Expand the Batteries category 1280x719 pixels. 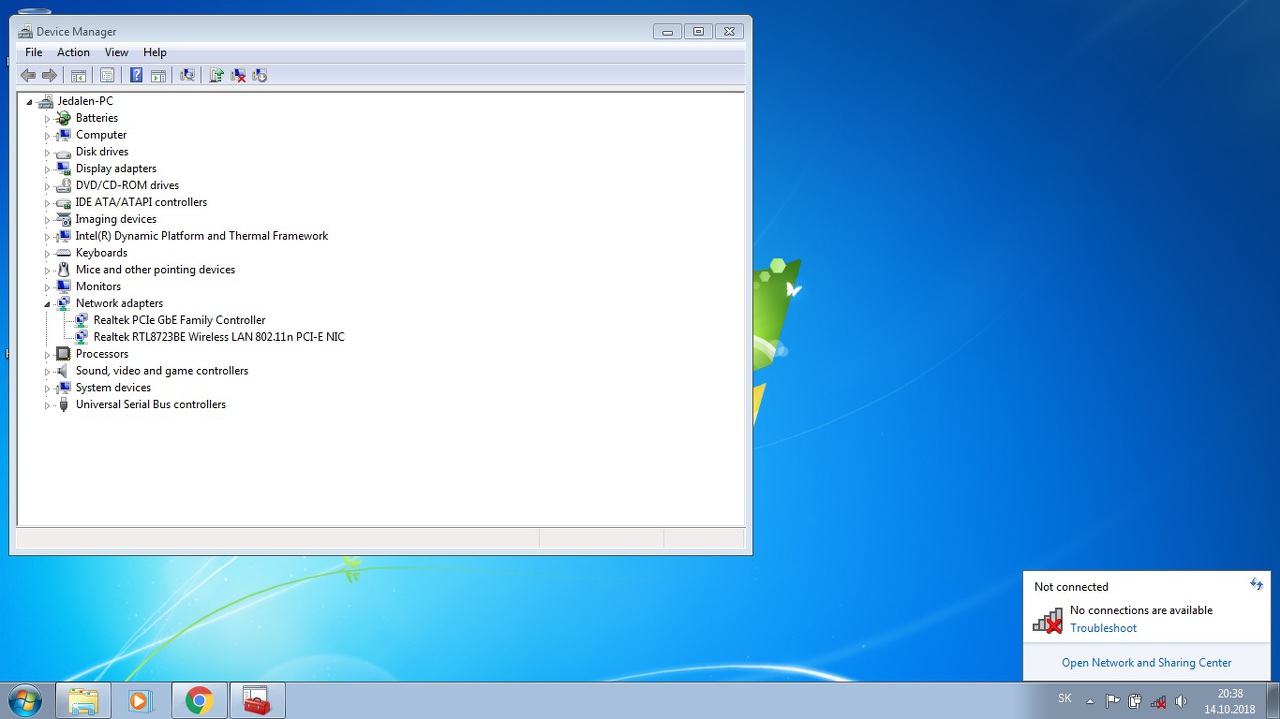coord(47,119)
